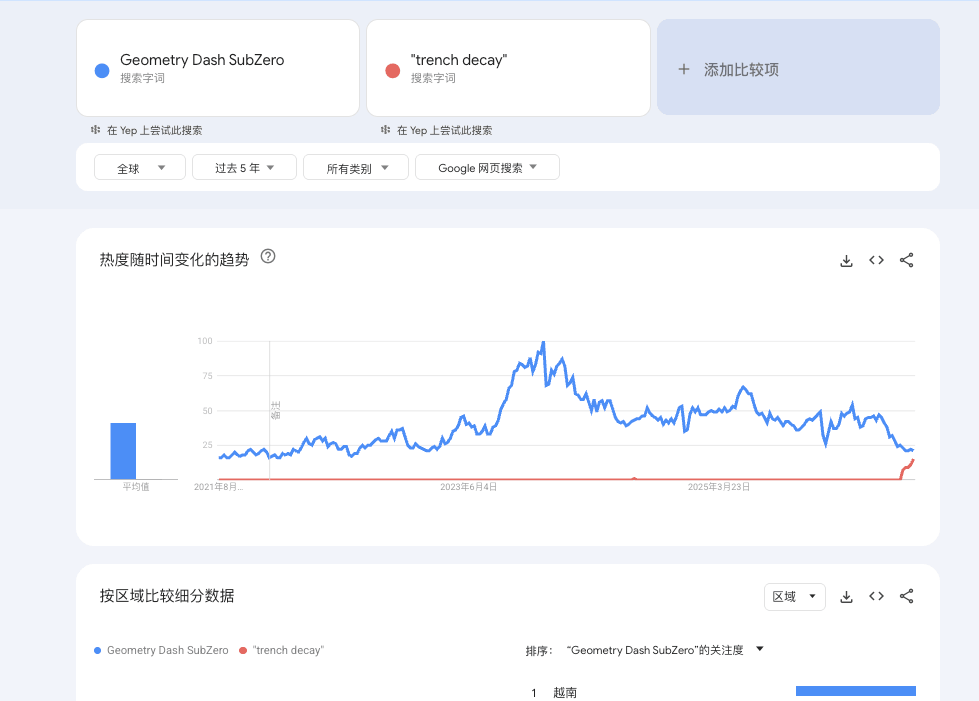
Task: Open the 所有类别 category dropdown
Action: (356, 167)
